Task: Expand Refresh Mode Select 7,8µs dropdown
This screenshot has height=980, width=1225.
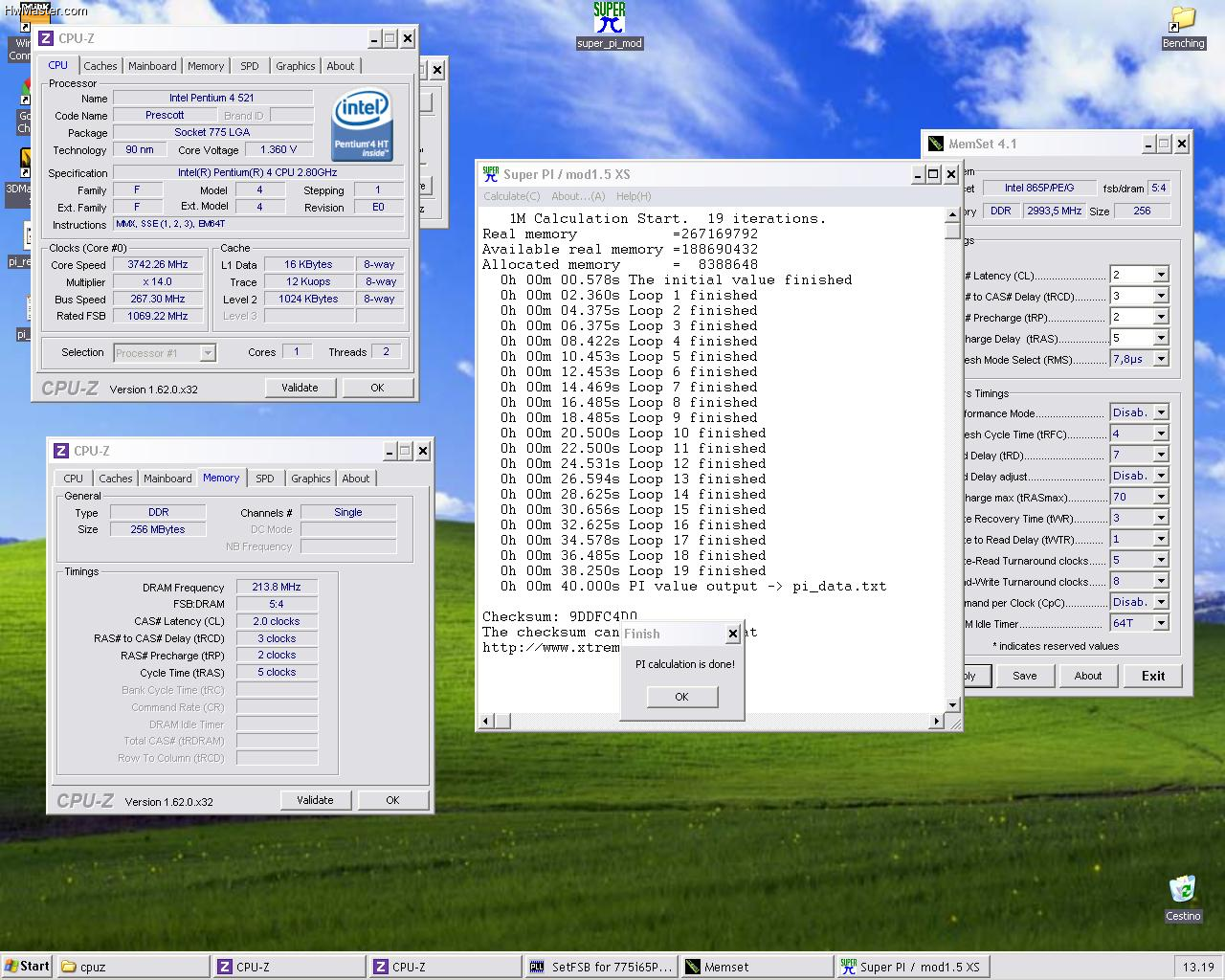Action: tap(1161, 360)
